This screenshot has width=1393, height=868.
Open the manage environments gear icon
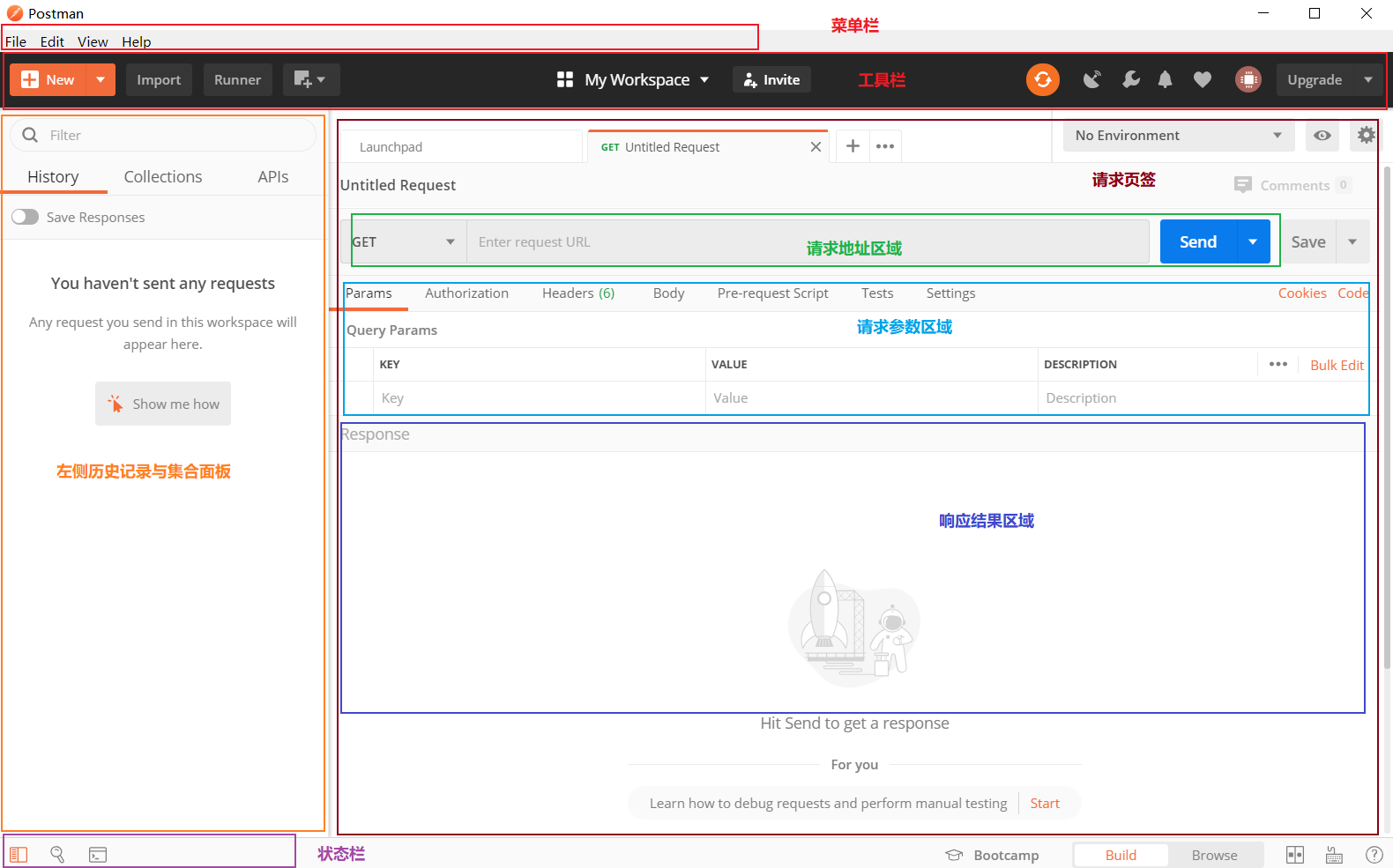click(x=1366, y=135)
